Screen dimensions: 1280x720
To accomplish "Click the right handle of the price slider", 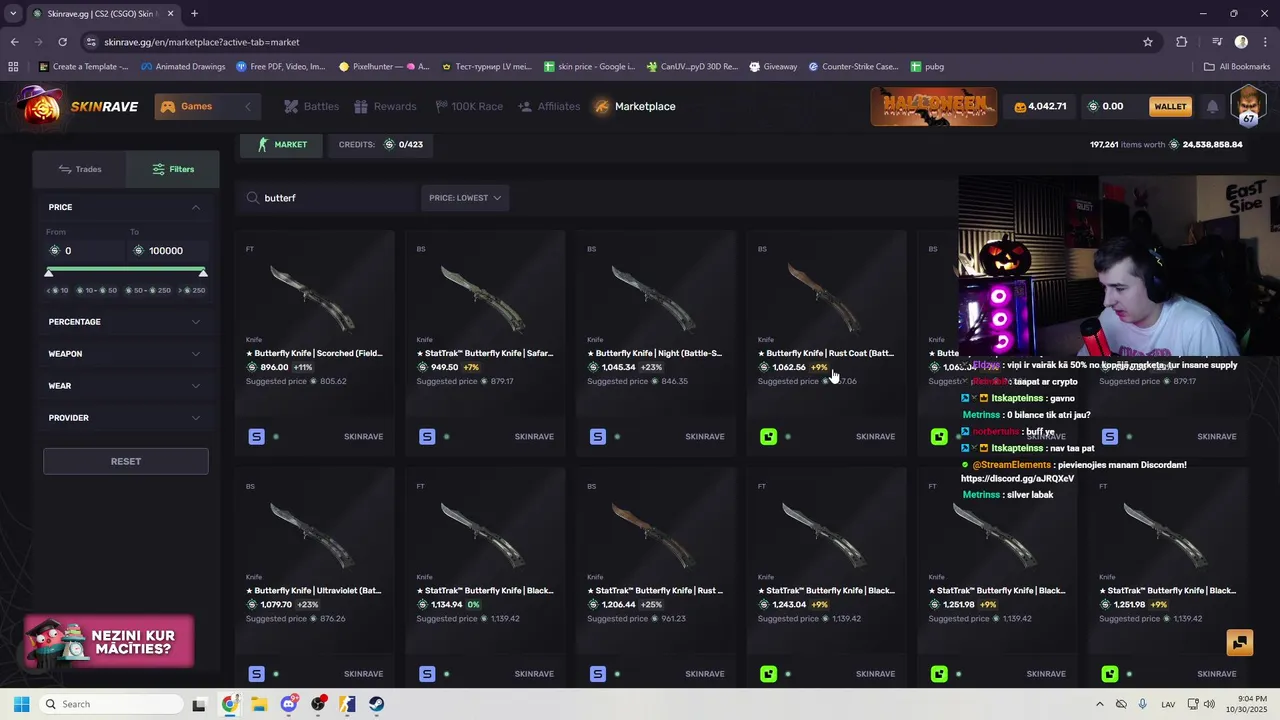I will coord(203,273).
